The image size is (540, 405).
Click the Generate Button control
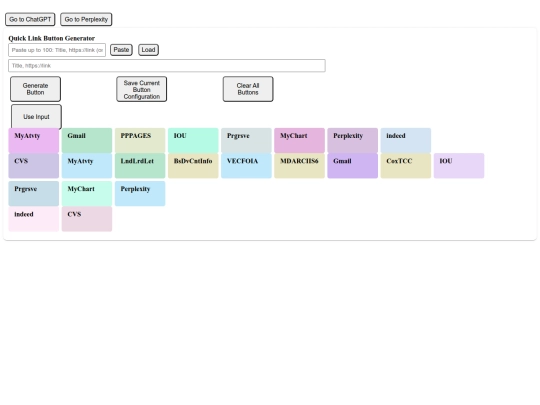pos(35,89)
